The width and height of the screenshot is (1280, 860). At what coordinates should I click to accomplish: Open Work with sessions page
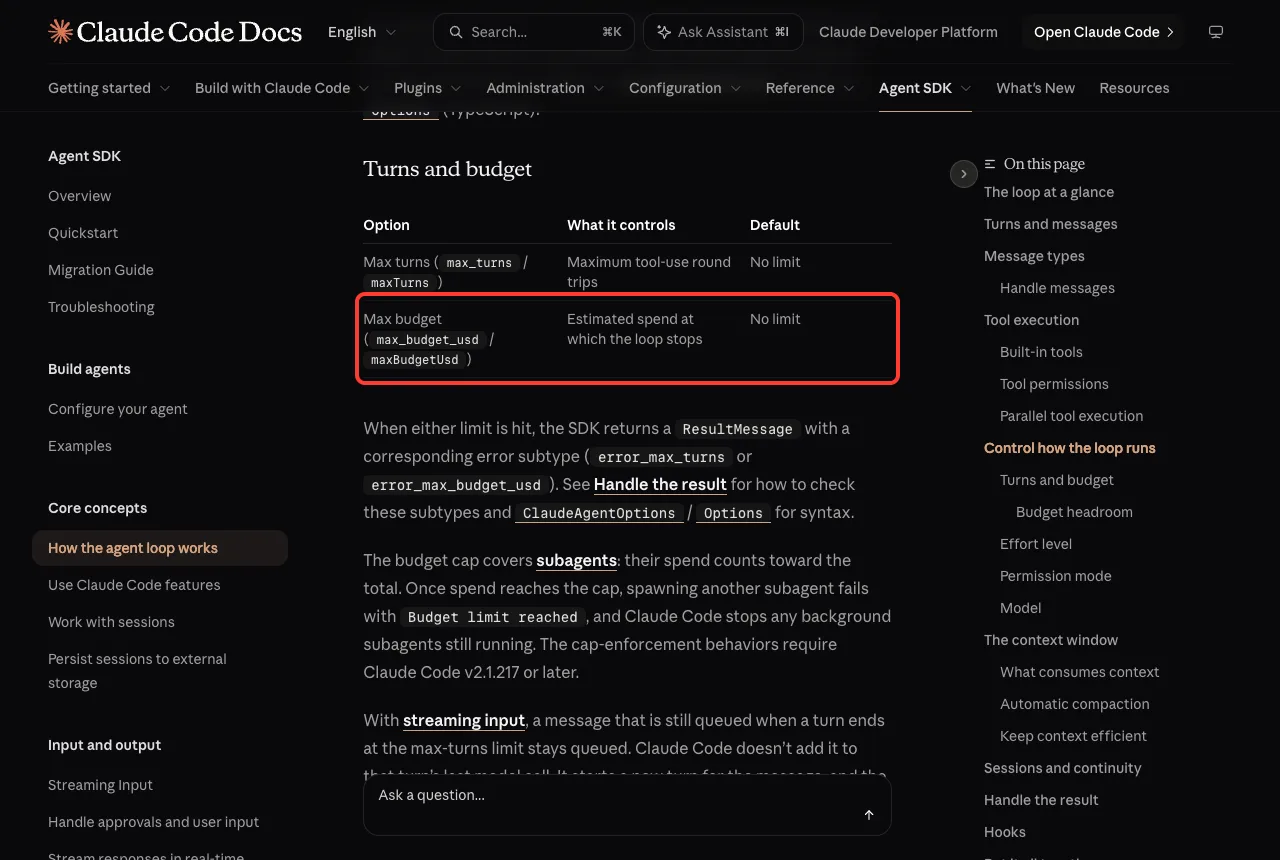coord(111,622)
